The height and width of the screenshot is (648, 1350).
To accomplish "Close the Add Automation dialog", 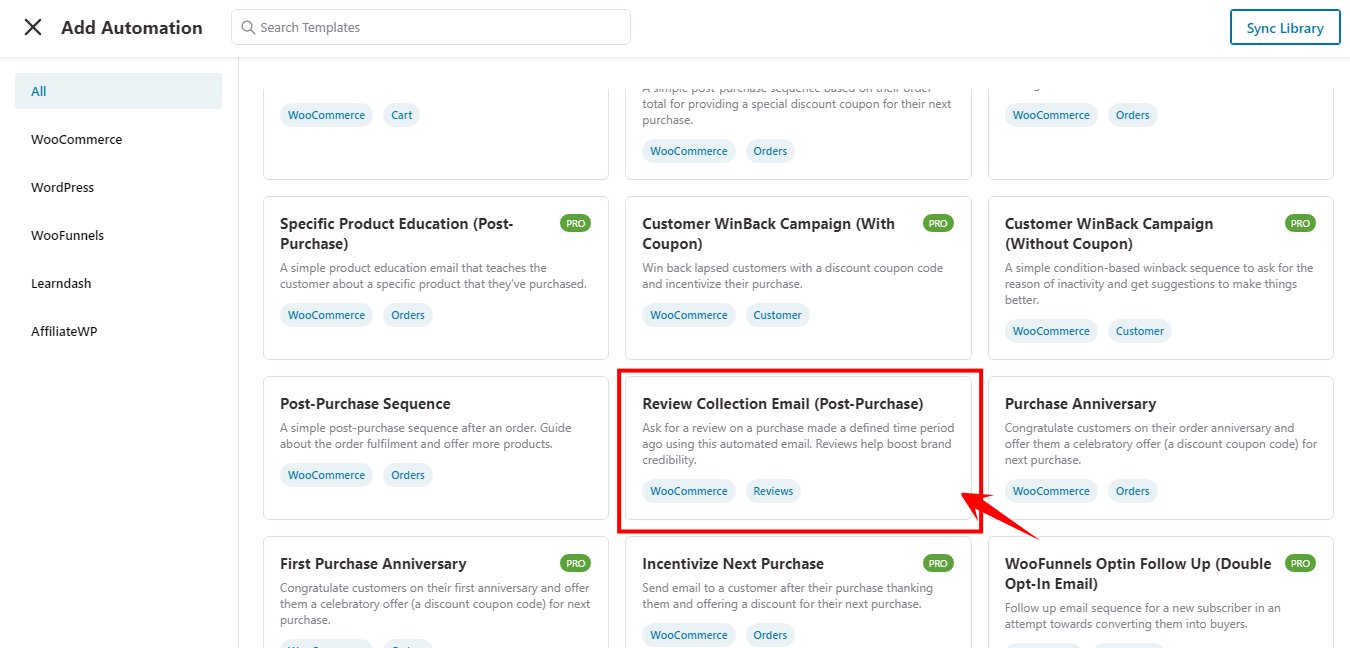I will coord(33,28).
